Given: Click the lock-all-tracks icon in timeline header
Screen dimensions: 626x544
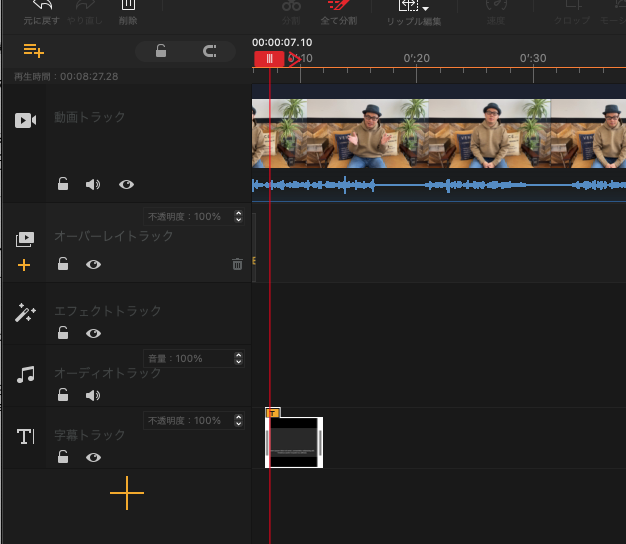Looking at the screenshot, I should [161, 52].
